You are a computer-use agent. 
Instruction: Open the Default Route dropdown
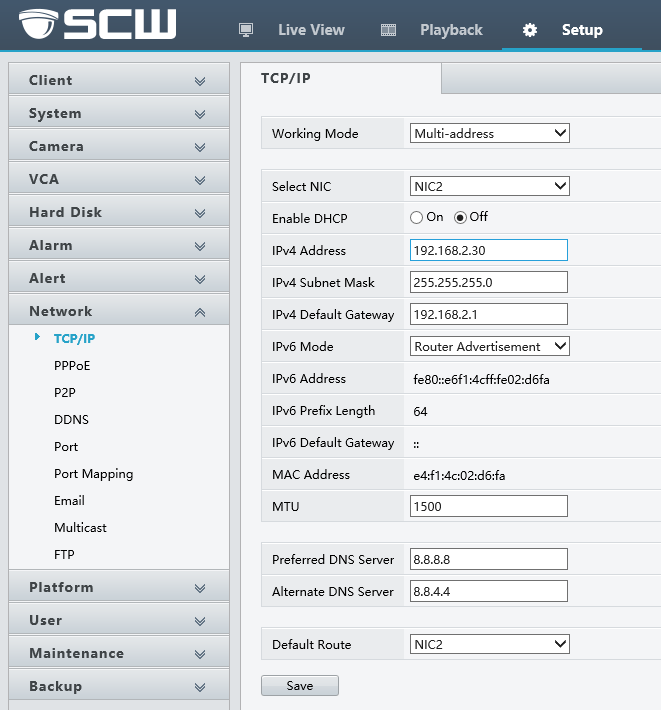[490, 645]
